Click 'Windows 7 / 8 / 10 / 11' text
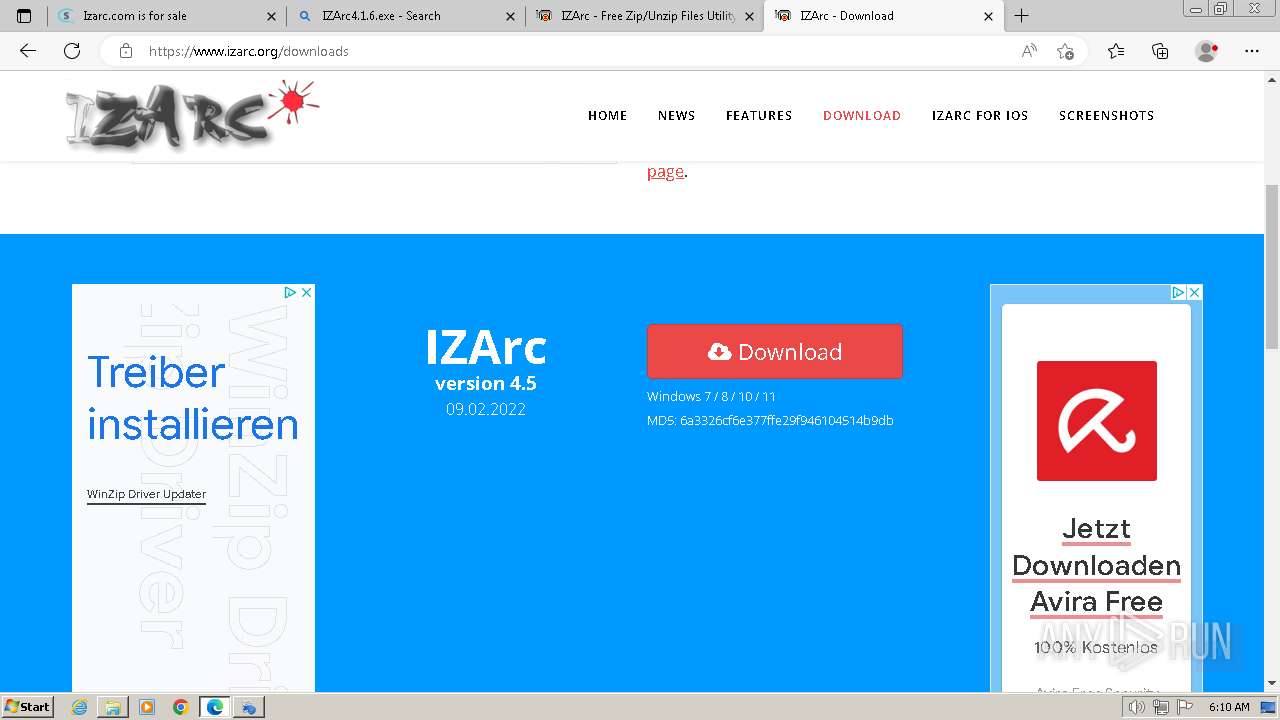The height and width of the screenshot is (720, 1280). [711, 396]
